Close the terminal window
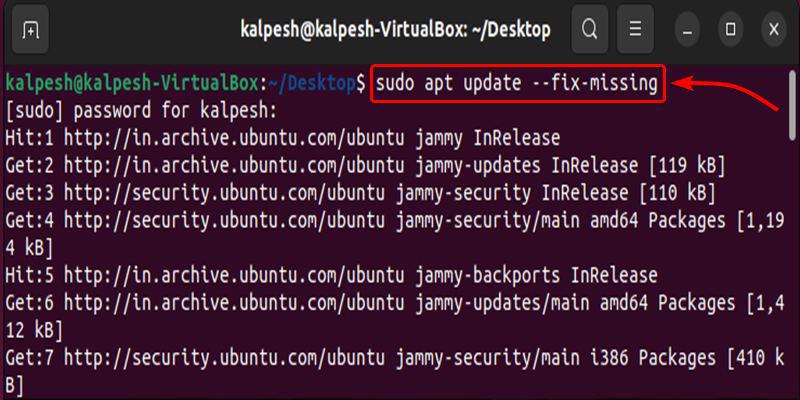The width and height of the screenshot is (800, 400). (x=773, y=29)
